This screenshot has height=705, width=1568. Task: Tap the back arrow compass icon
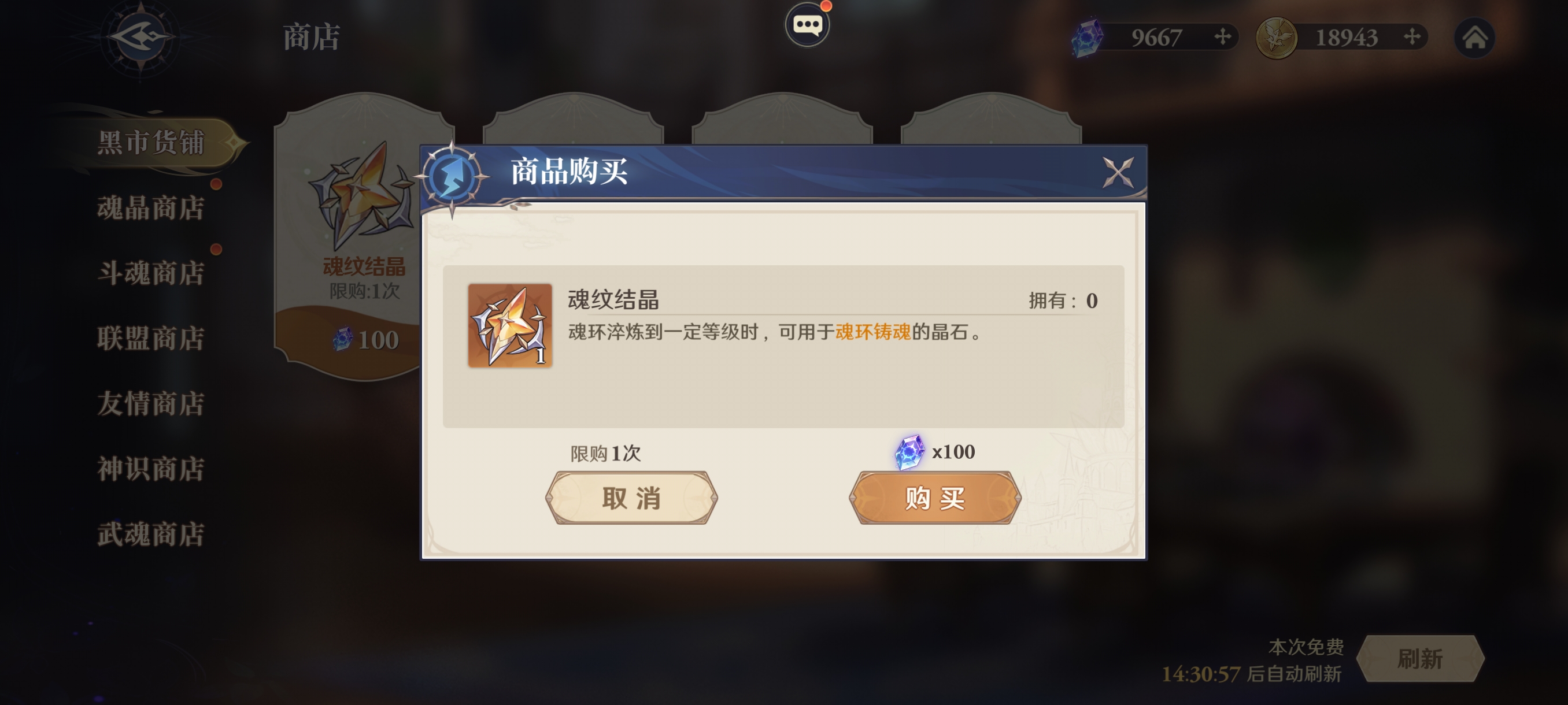pyautogui.click(x=140, y=38)
